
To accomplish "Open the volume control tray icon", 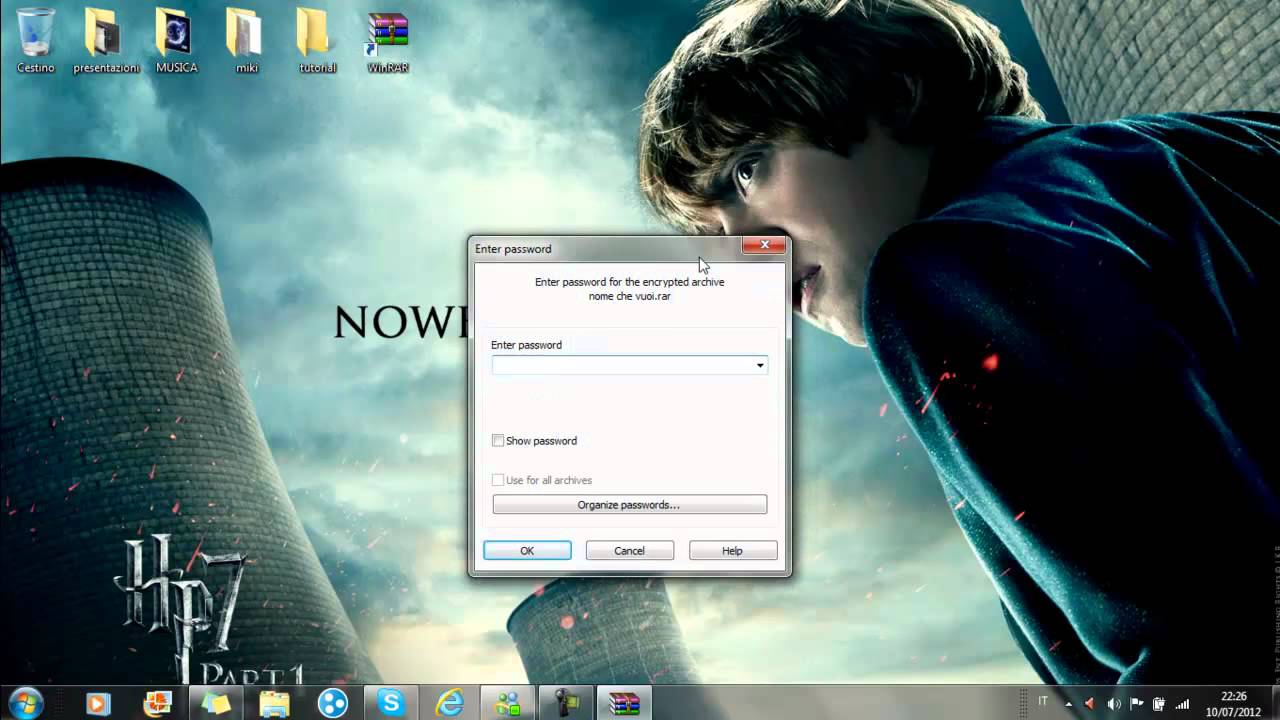I will pos(1114,703).
